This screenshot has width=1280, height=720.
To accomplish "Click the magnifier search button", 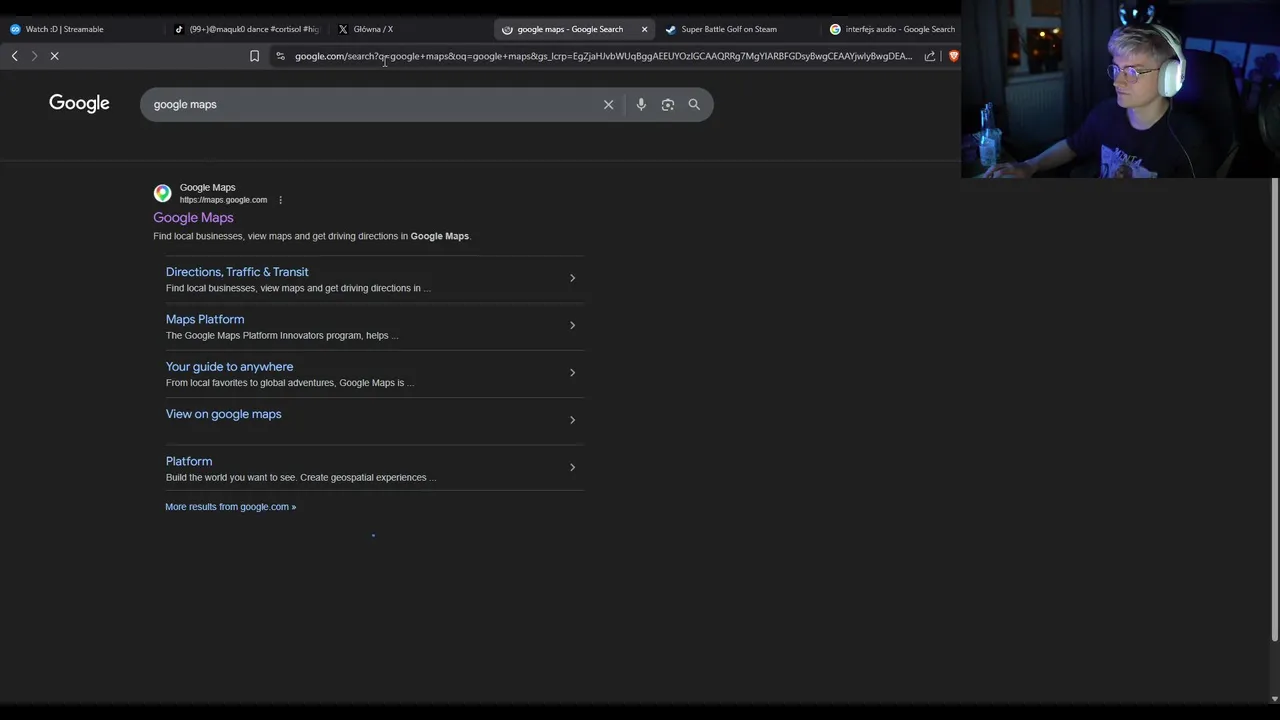I will (x=694, y=104).
